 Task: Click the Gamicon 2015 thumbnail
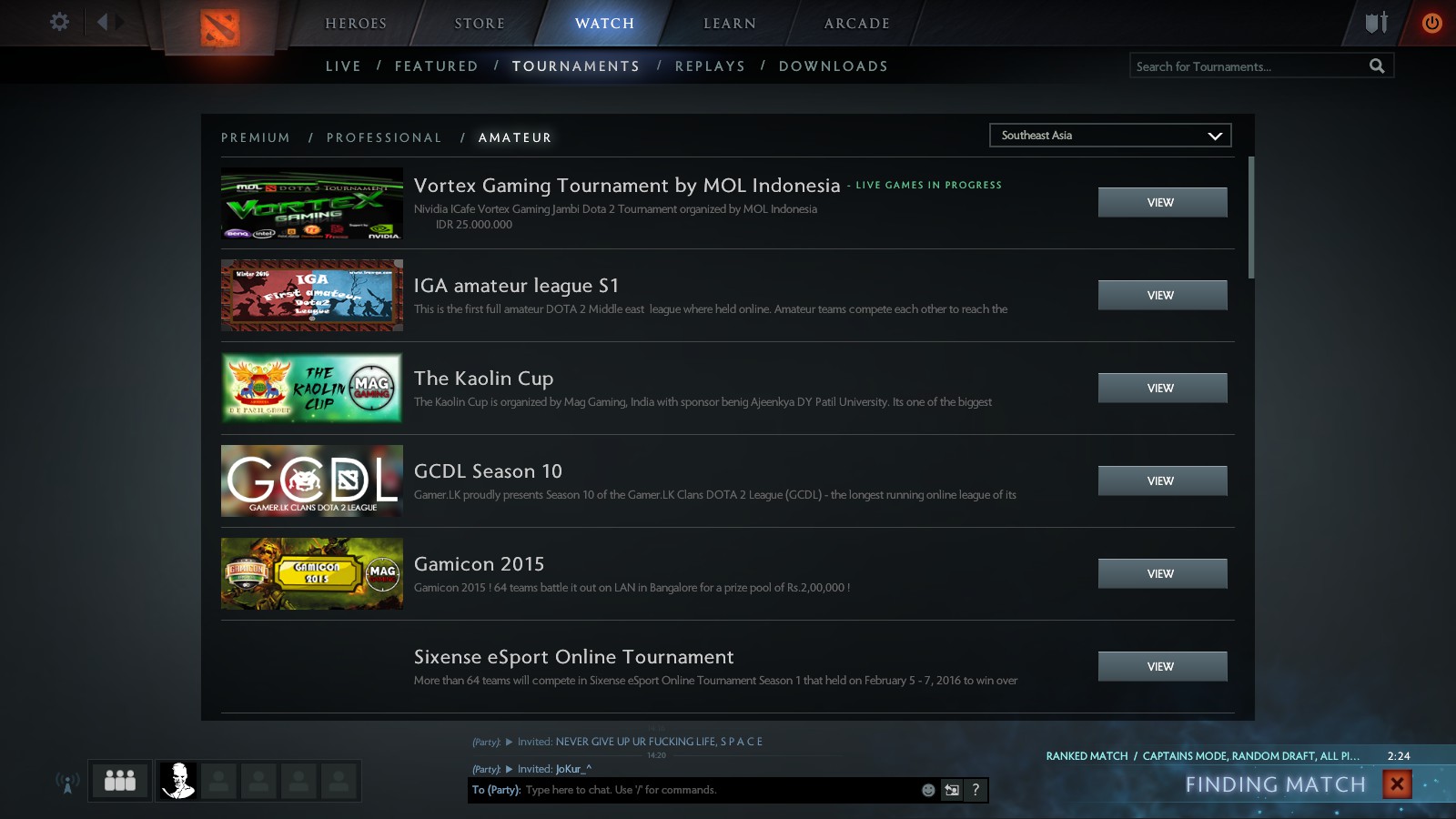312,574
